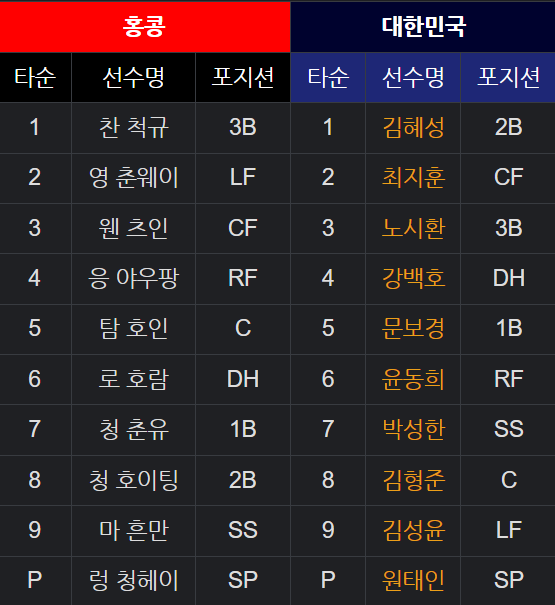Viewport: 555px width, 605px height.
Task: Click batting order 4 beside 강백호
Action: pos(328,278)
